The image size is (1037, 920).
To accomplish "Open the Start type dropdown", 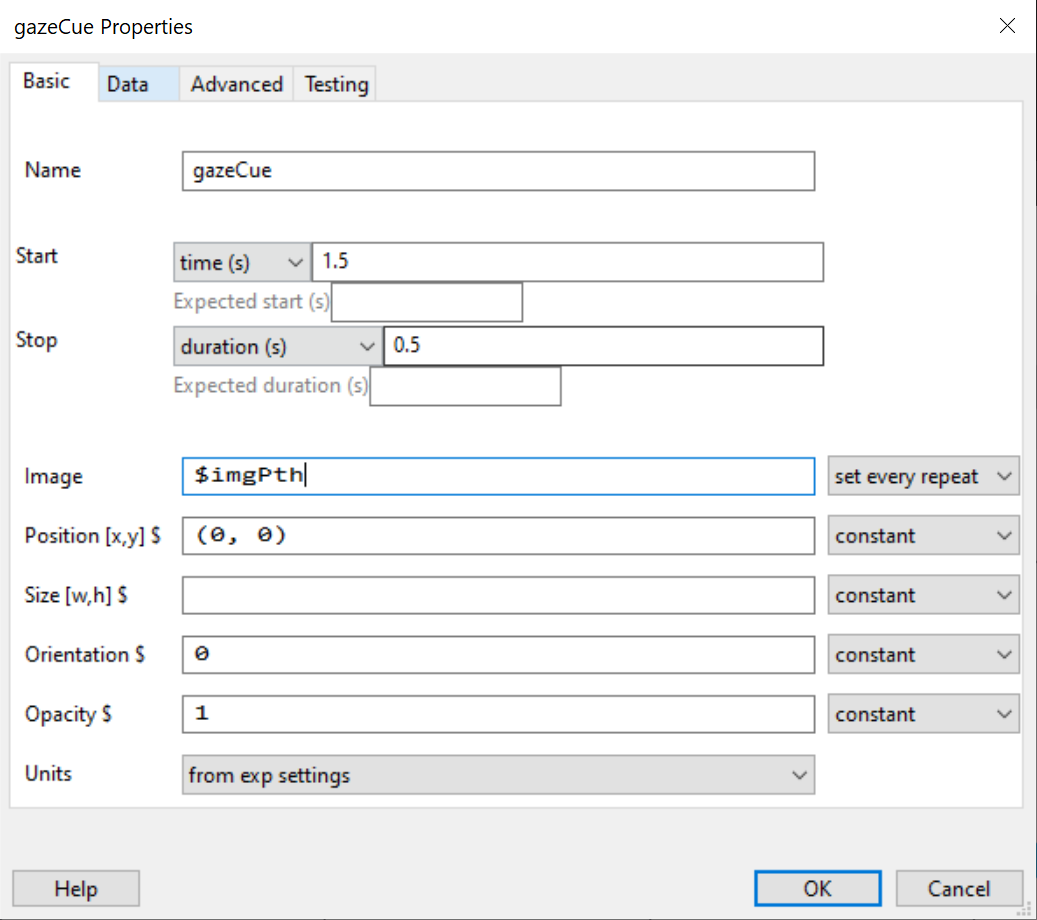I will pyautogui.click(x=241, y=263).
